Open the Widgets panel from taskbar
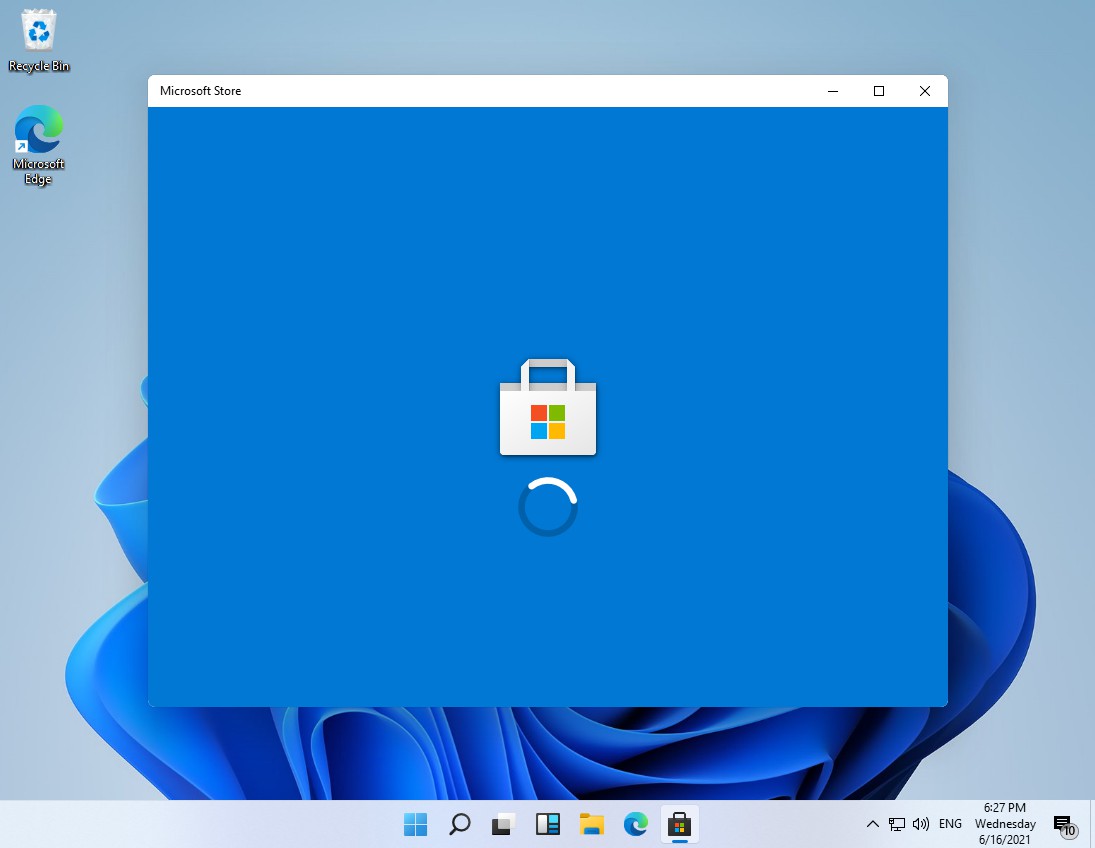This screenshot has width=1095, height=848. 548,824
